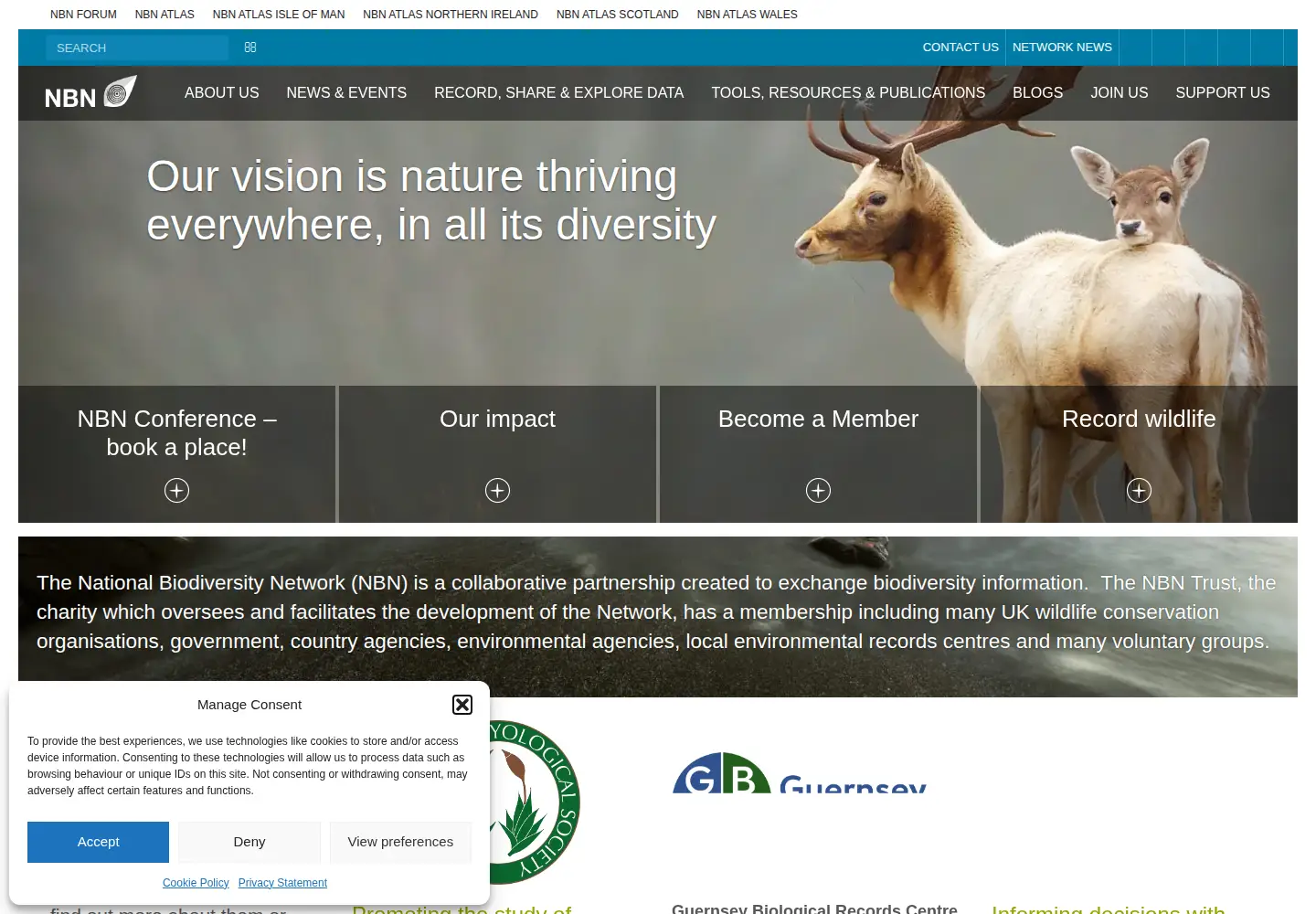The width and height of the screenshot is (1316, 914).
Task: Open the NBN Forum link
Action: [x=83, y=15]
